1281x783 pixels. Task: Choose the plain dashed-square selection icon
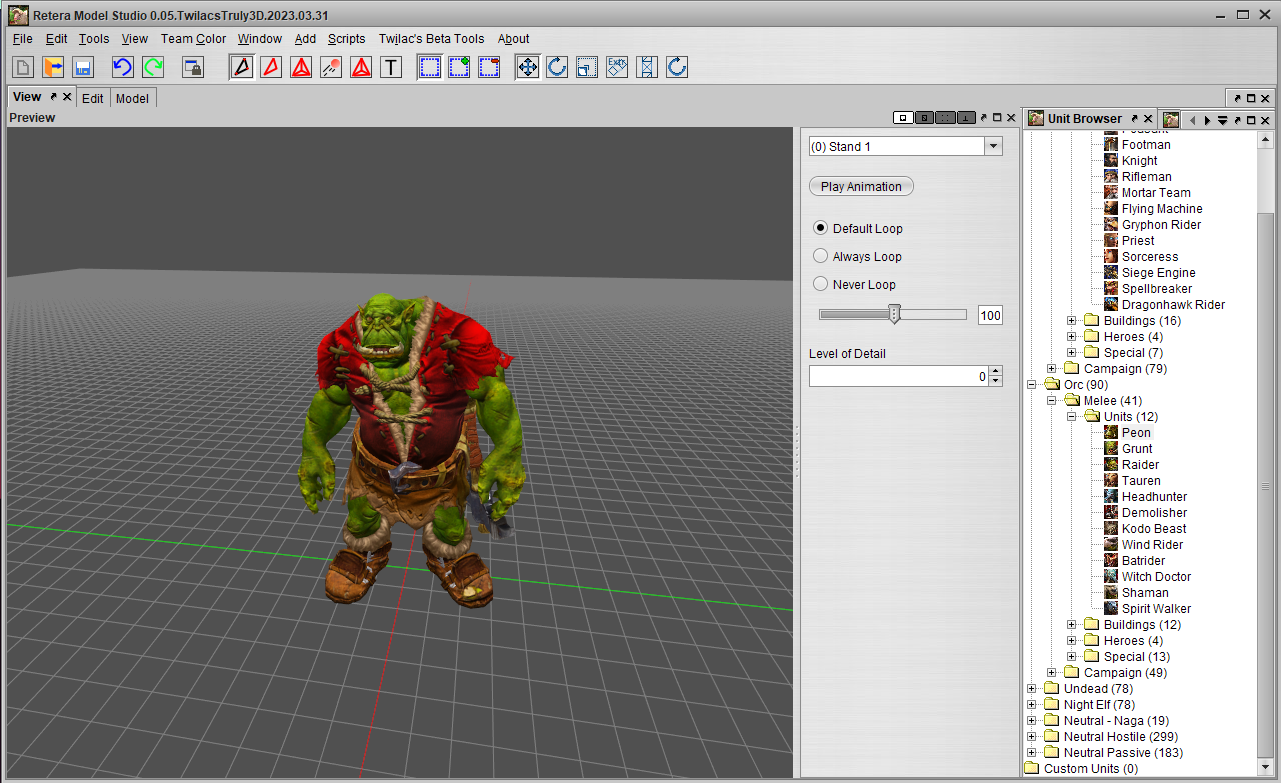(x=429, y=67)
